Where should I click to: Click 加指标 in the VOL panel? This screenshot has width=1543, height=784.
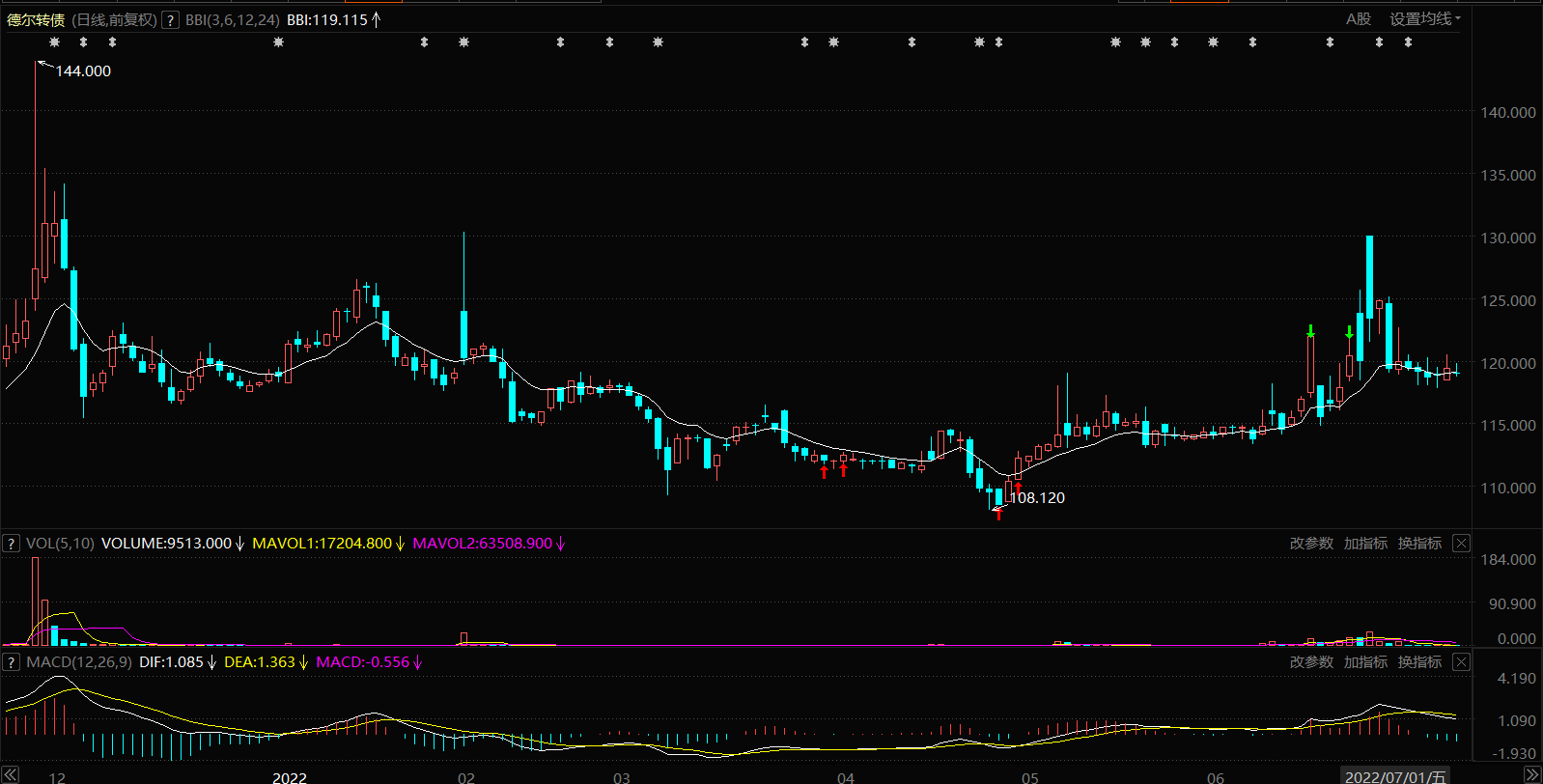click(x=1365, y=544)
